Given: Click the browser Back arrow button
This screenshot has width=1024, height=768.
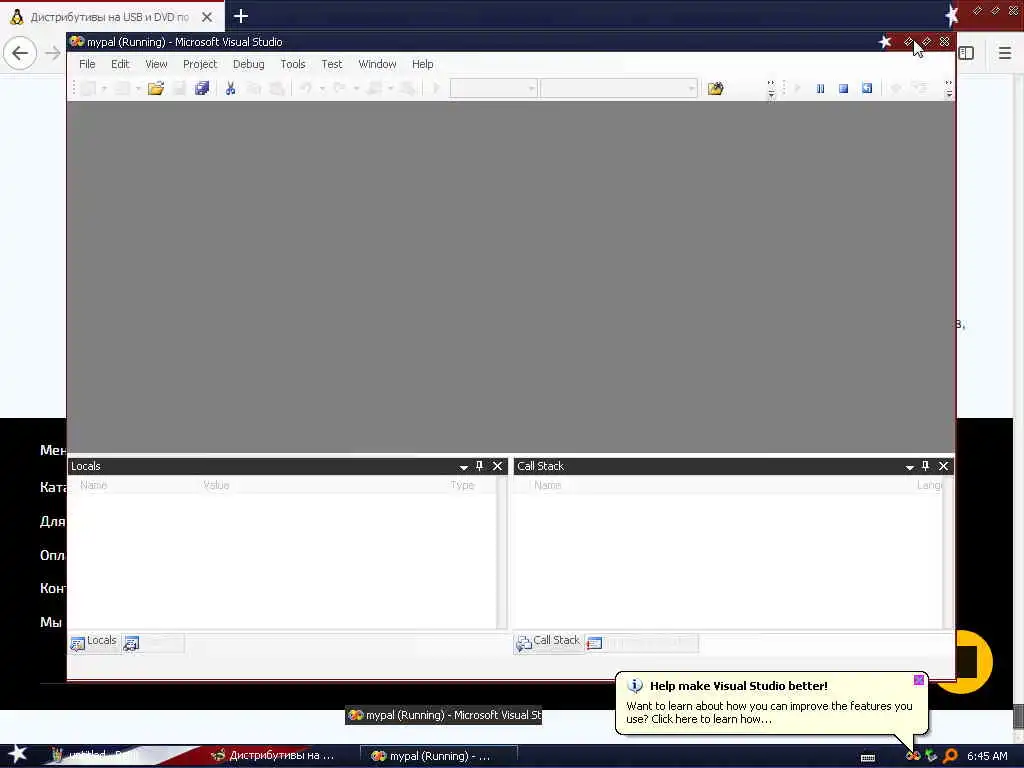Looking at the screenshot, I should [20, 53].
